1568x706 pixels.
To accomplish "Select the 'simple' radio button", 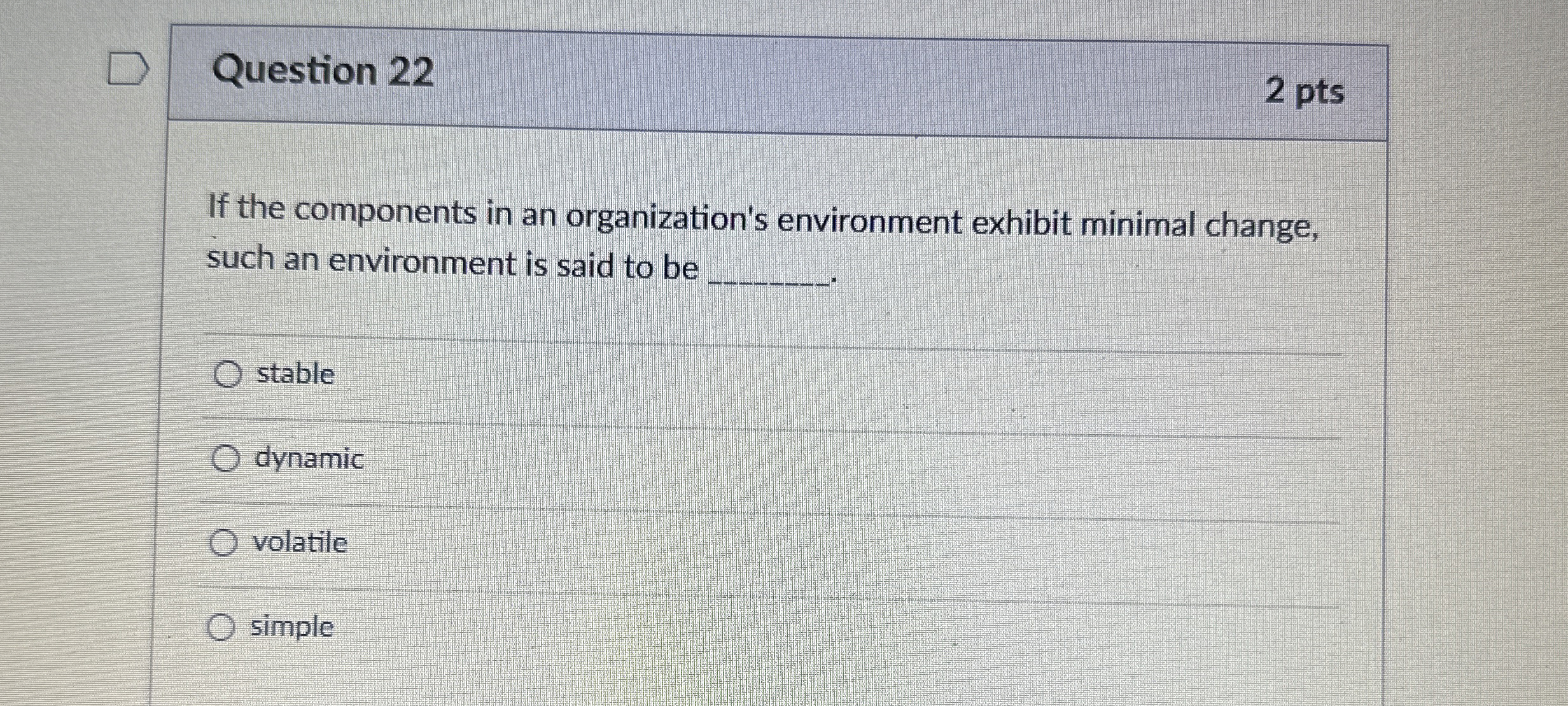I will 220,627.
